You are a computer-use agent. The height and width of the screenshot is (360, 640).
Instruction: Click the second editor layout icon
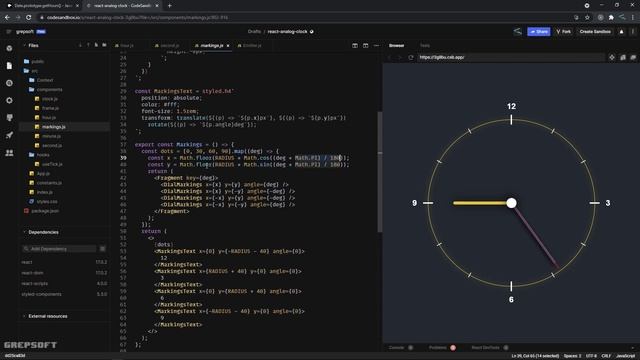point(365,46)
